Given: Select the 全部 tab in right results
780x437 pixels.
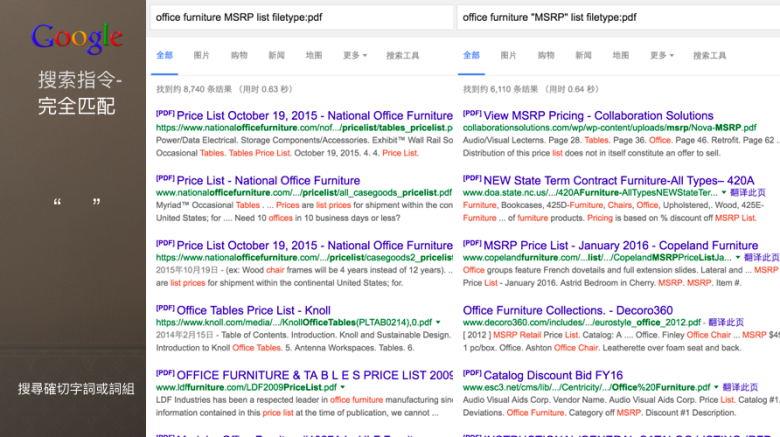Looking at the screenshot, I should point(472,55).
